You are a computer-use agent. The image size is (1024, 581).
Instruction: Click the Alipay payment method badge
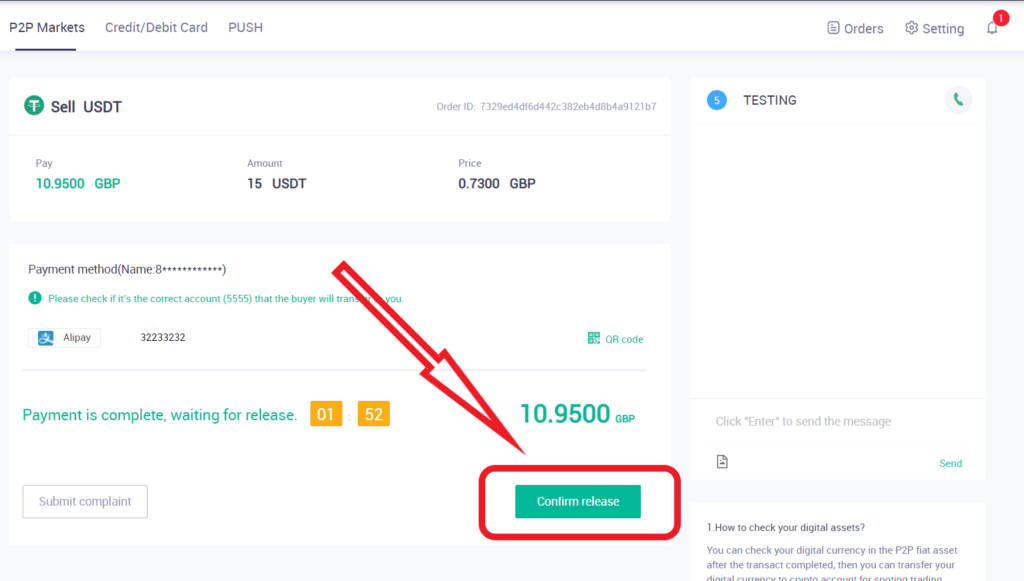pos(65,338)
